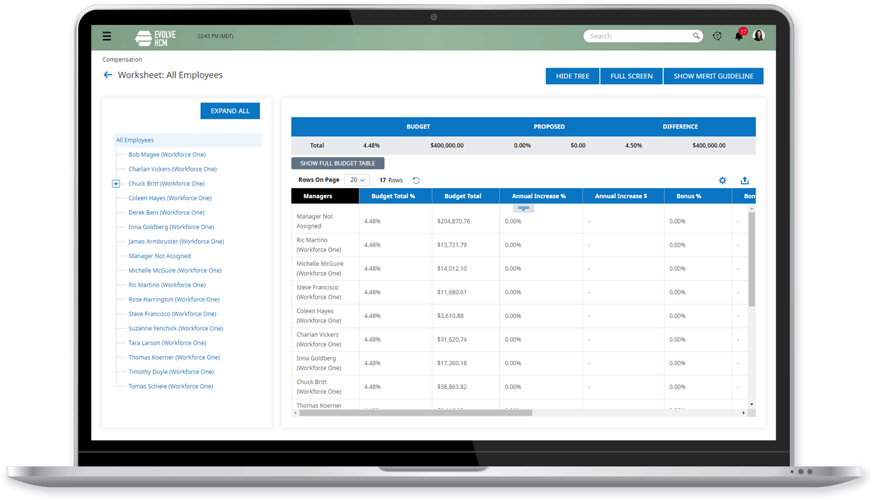Viewport: 873px width, 500px height.
Task: Click the export table icon
Action: 745,180
